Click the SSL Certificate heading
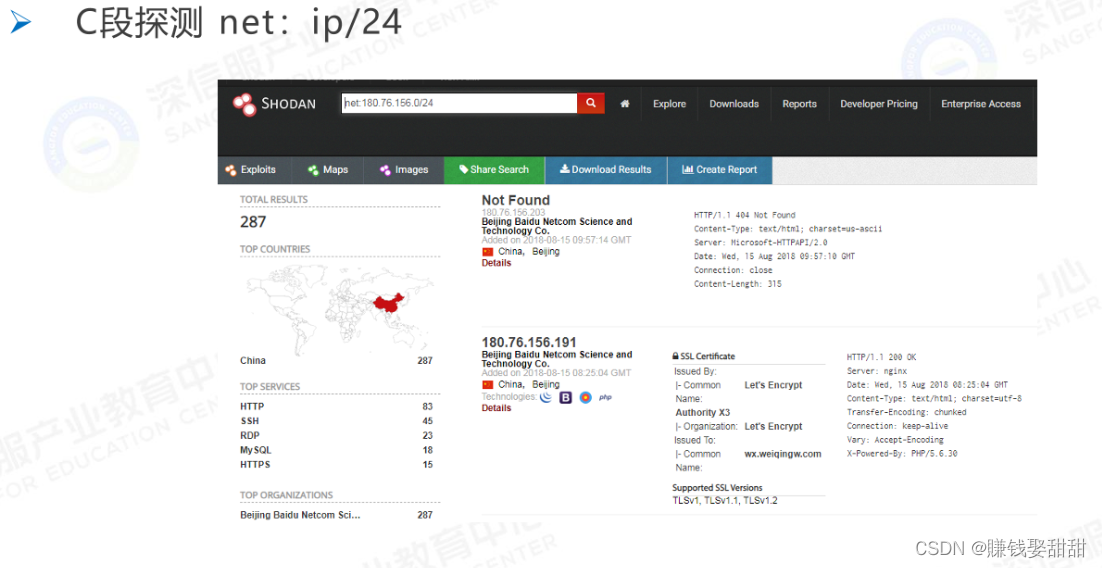This screenshot has width=1102, height=568. (704, 356)
